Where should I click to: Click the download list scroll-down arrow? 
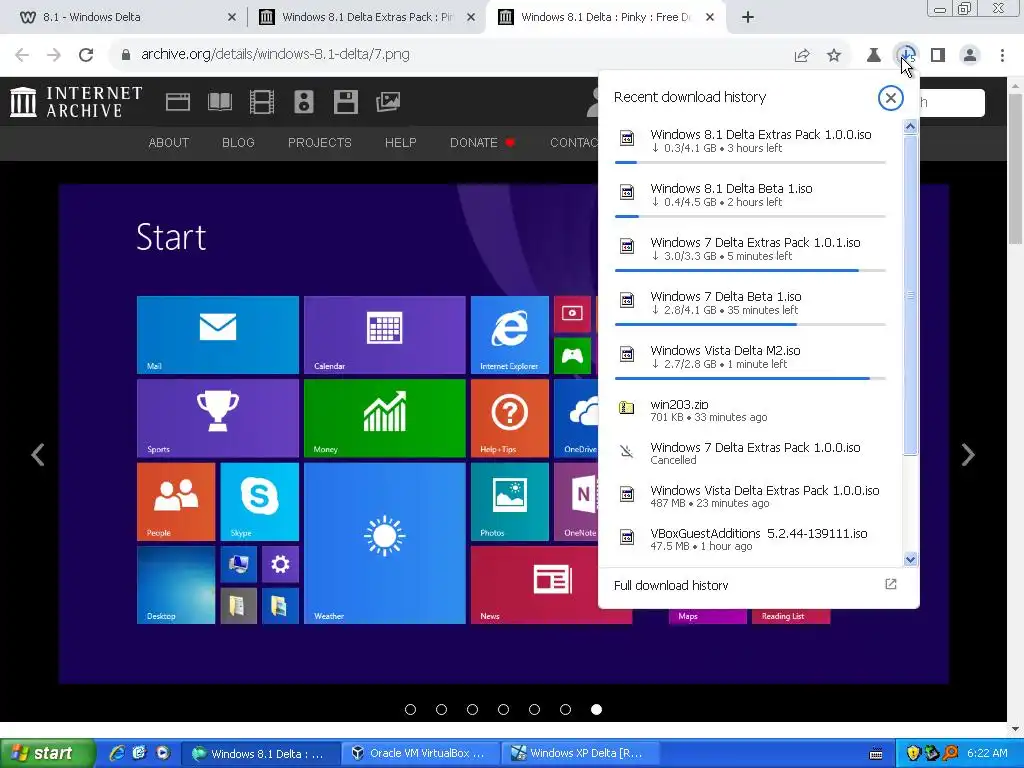(910, 560)
